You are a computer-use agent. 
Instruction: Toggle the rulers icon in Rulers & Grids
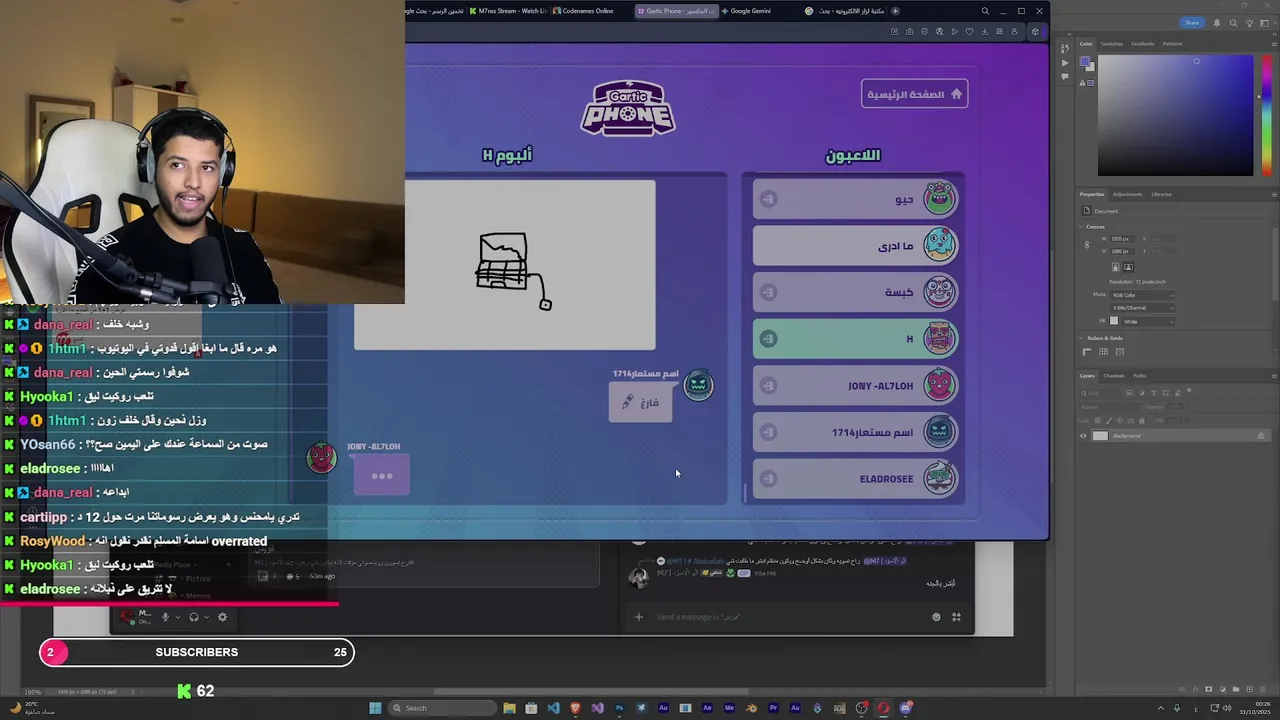click(1087, 352)
